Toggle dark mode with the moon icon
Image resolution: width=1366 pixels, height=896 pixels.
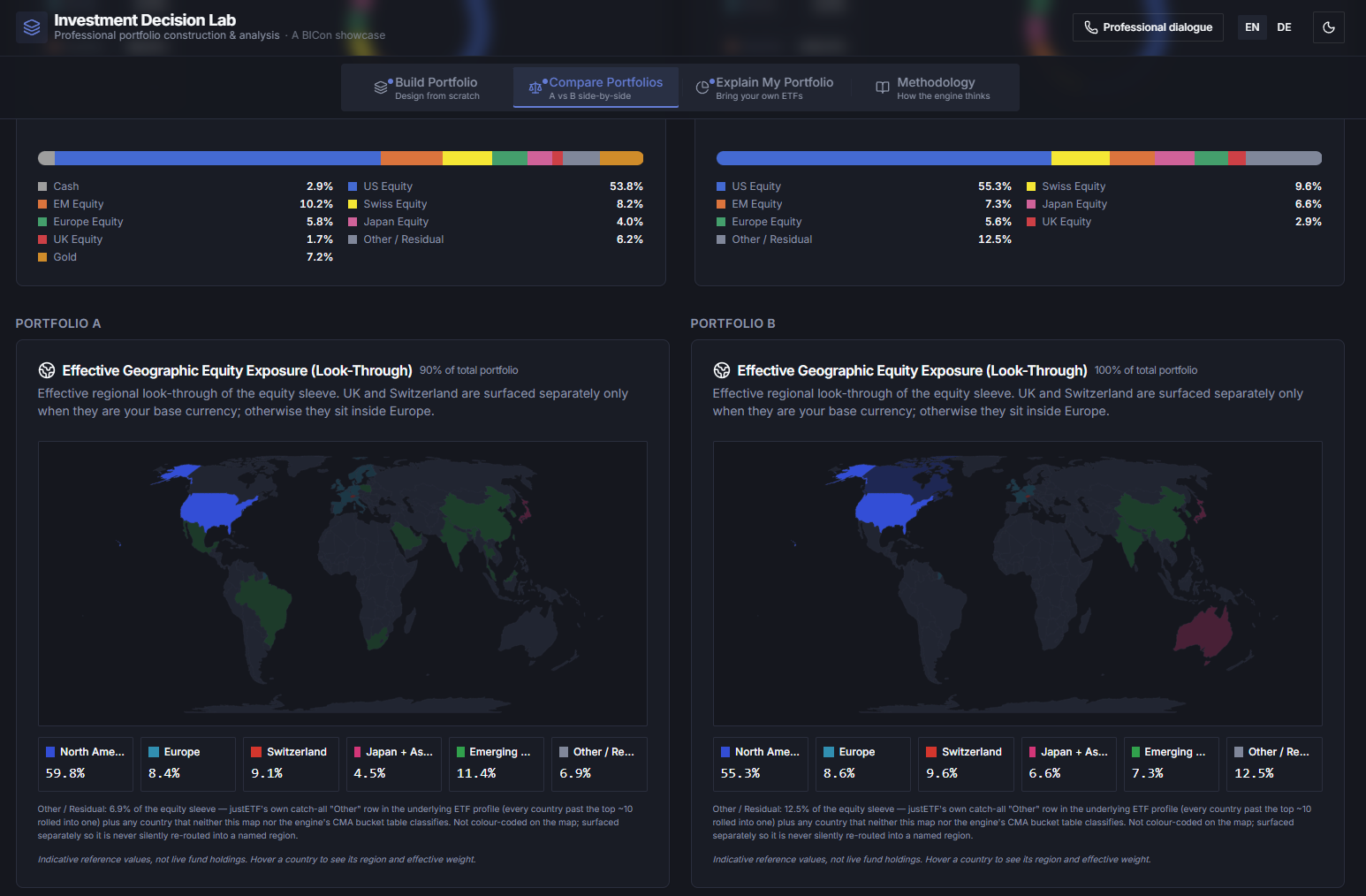pos(1328,27)
